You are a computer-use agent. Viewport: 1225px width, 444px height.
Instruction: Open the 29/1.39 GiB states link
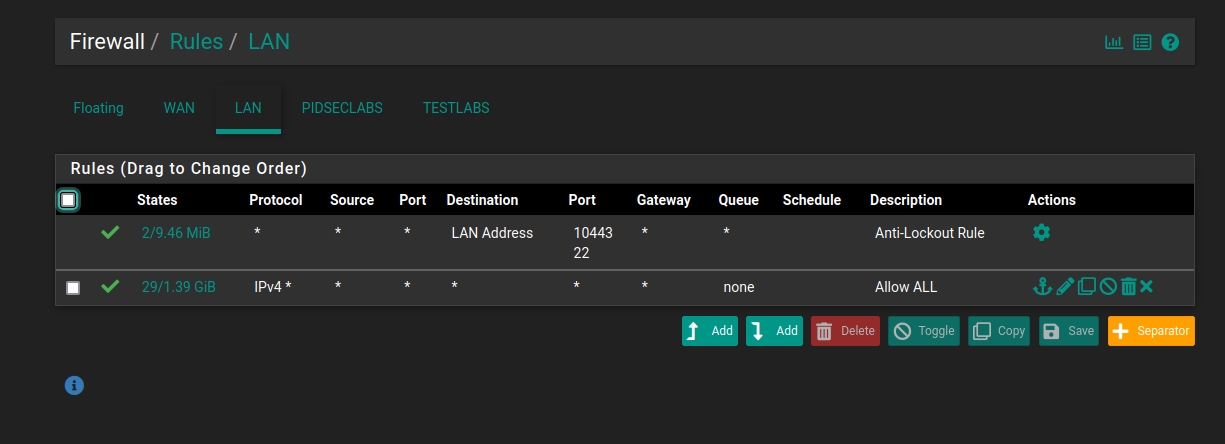(178, 287)
